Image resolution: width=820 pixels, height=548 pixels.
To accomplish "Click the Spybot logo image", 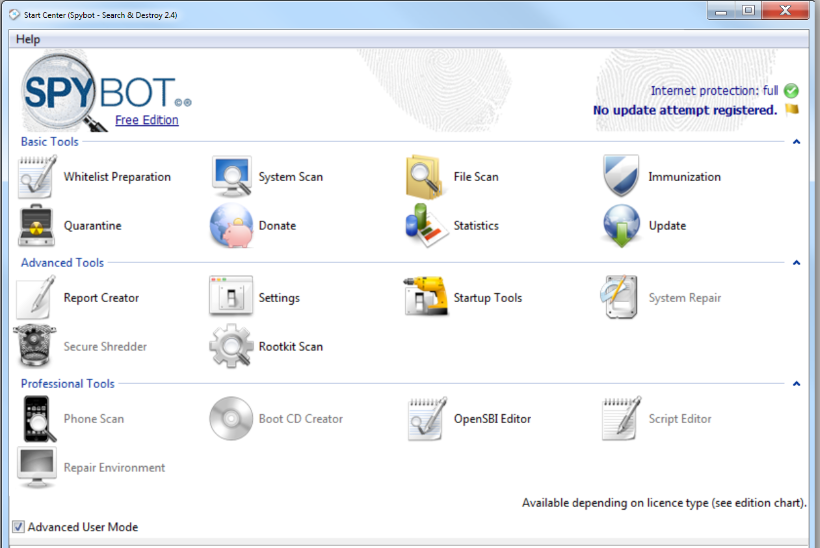I will pos(106,92).
